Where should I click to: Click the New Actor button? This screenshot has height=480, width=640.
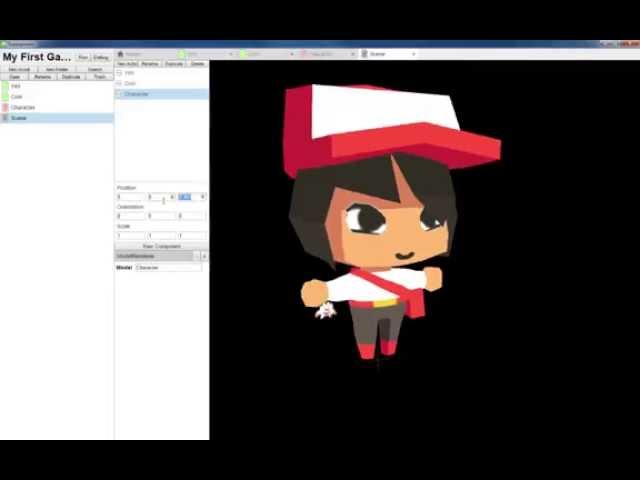[127, 64]
